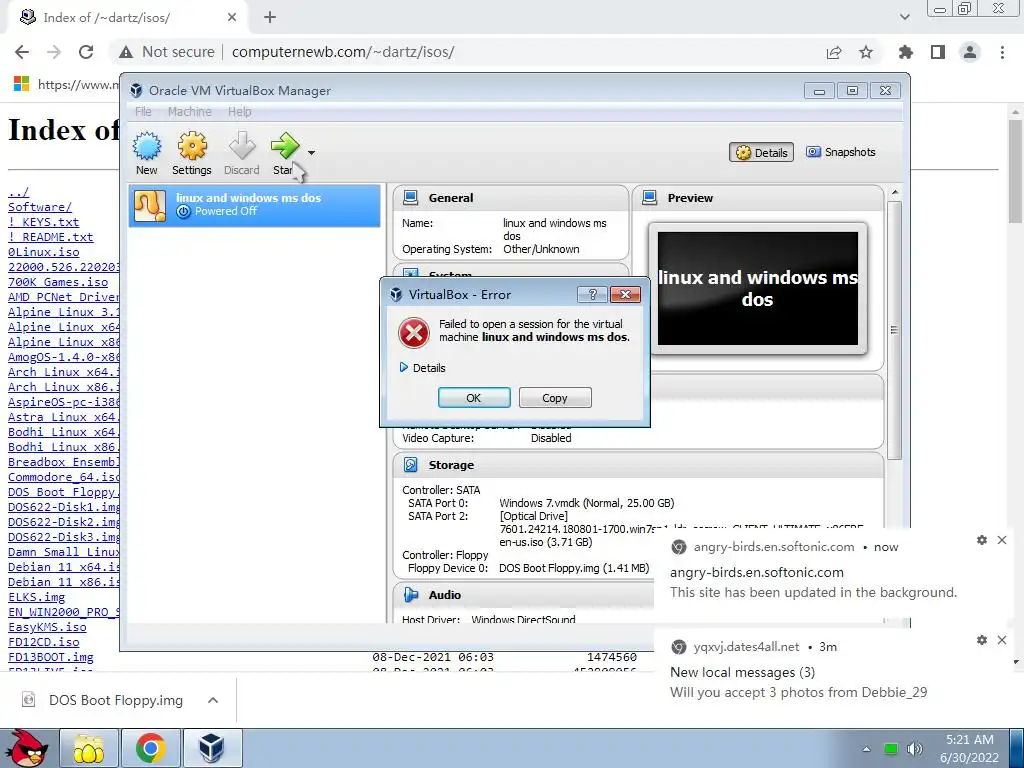Screen dimensions: 1024x768
Task: Click the General section monitor icon
Action: point(411,198)
